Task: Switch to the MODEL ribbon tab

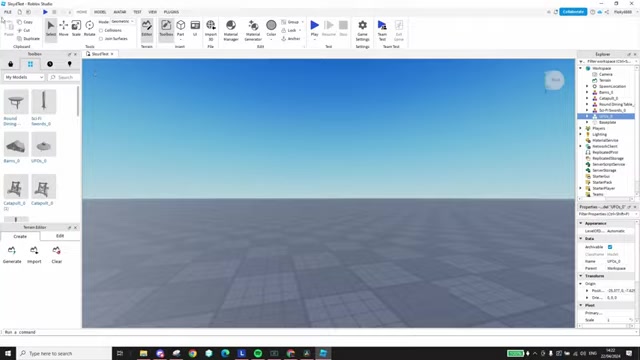Action: [100, 12]
